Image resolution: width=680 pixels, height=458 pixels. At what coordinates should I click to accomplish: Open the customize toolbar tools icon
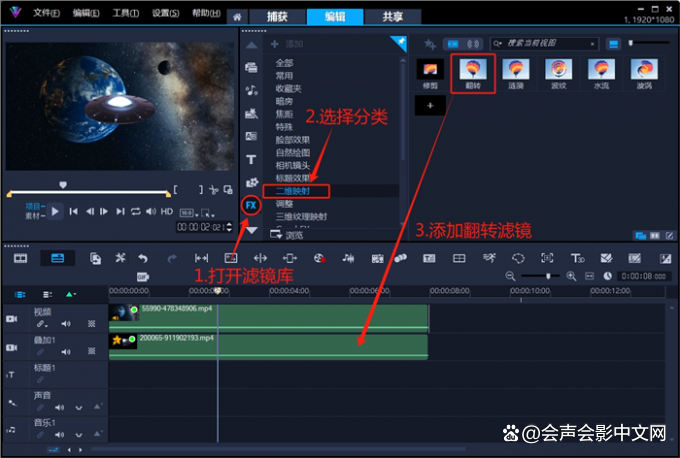pyautogui.click(x=121, y=258)
